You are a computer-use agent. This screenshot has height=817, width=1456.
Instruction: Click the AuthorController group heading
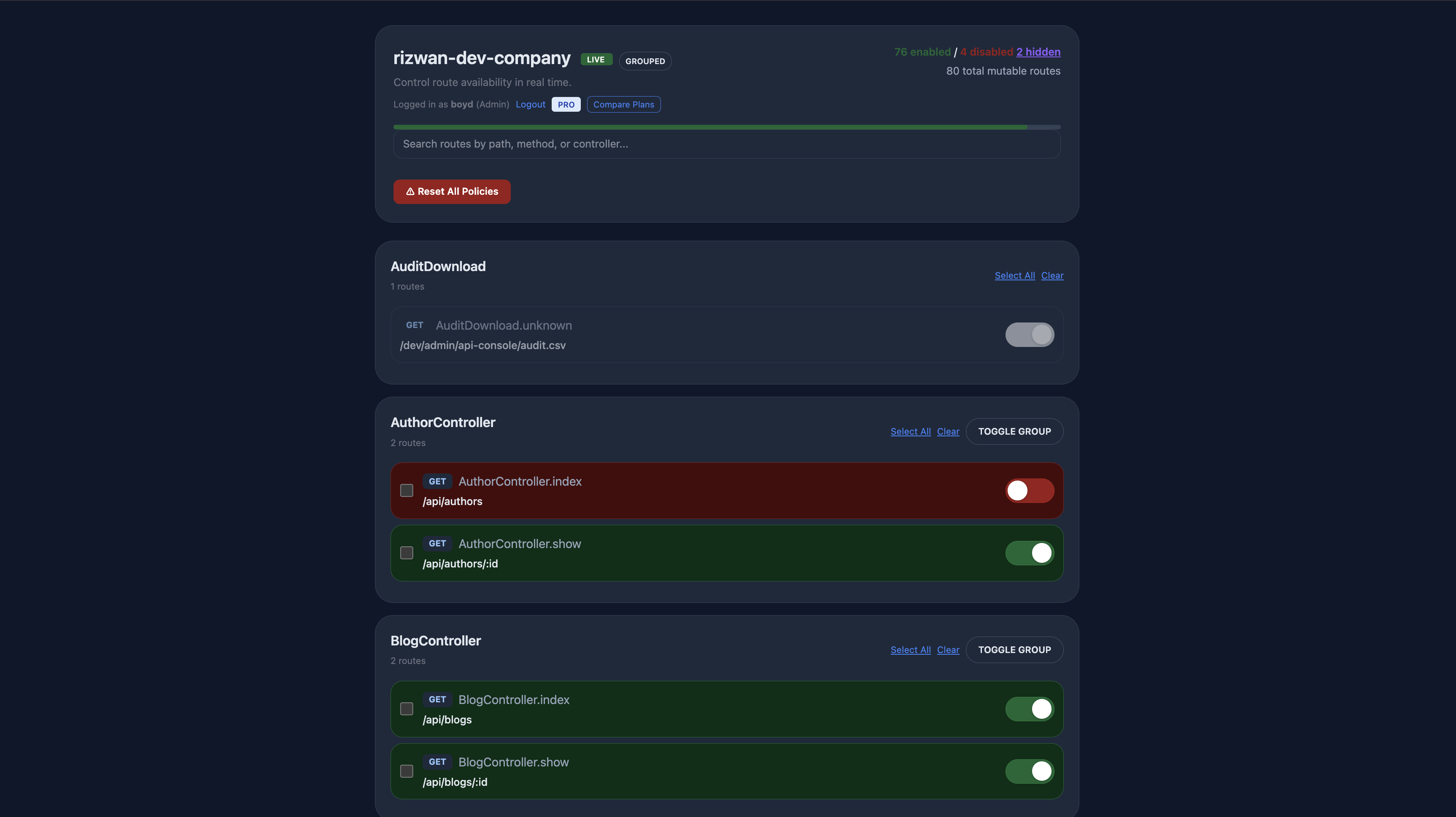(x=442, y=423)
